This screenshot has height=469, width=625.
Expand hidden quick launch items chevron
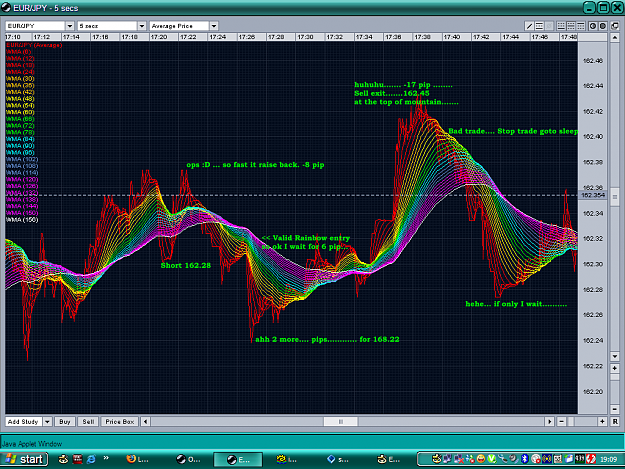[106, 458]
